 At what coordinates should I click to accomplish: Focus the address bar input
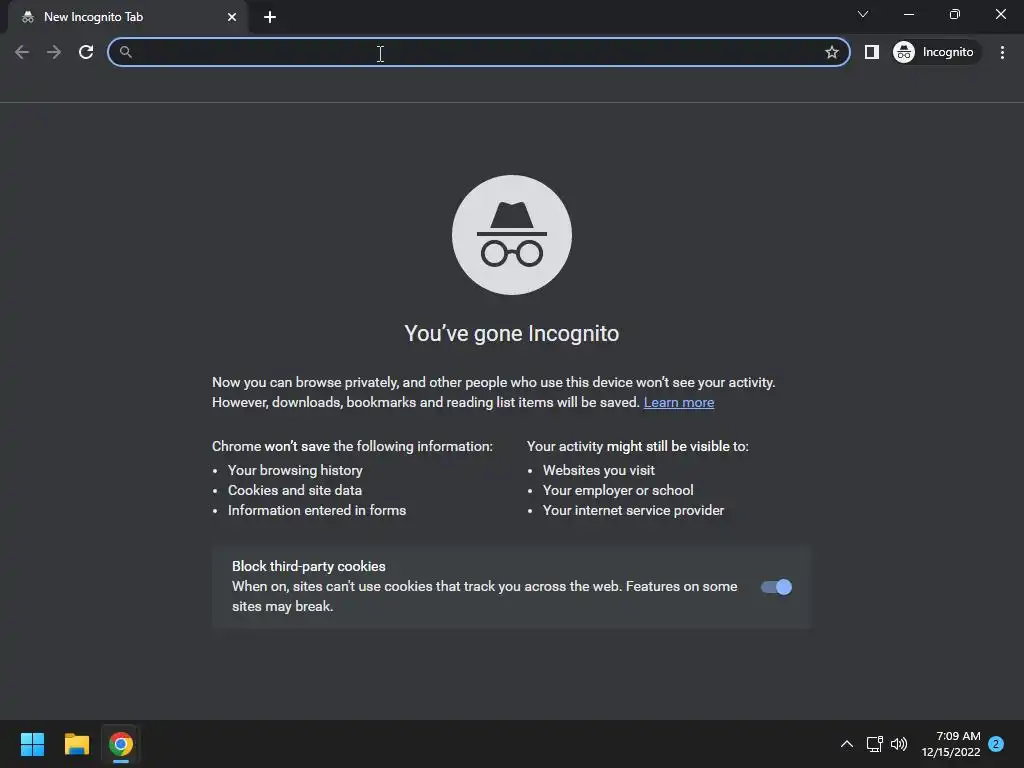tap(478, 52)
